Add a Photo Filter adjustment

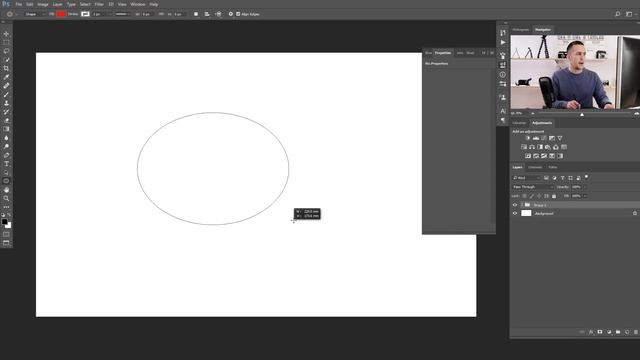[x=548, y=147]
